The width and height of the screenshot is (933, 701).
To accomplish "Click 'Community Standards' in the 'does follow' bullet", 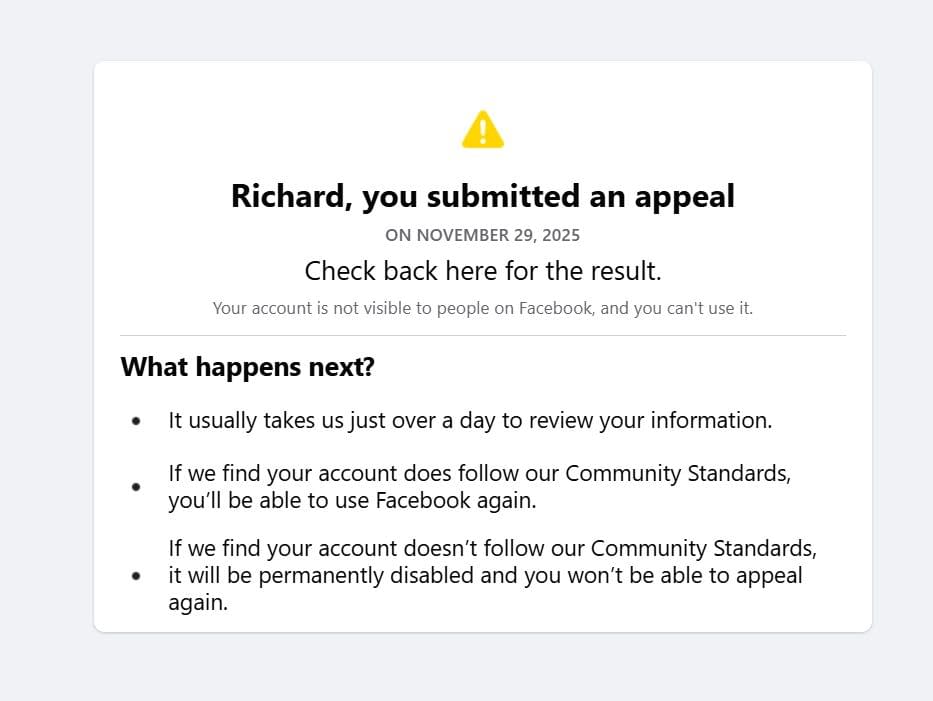I will click(678, 473).
